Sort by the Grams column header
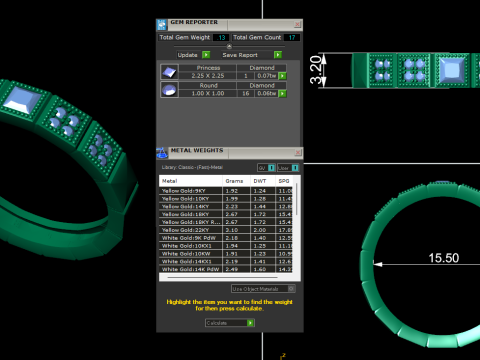Viewport: 480px width, 360px height. [236, 181]
